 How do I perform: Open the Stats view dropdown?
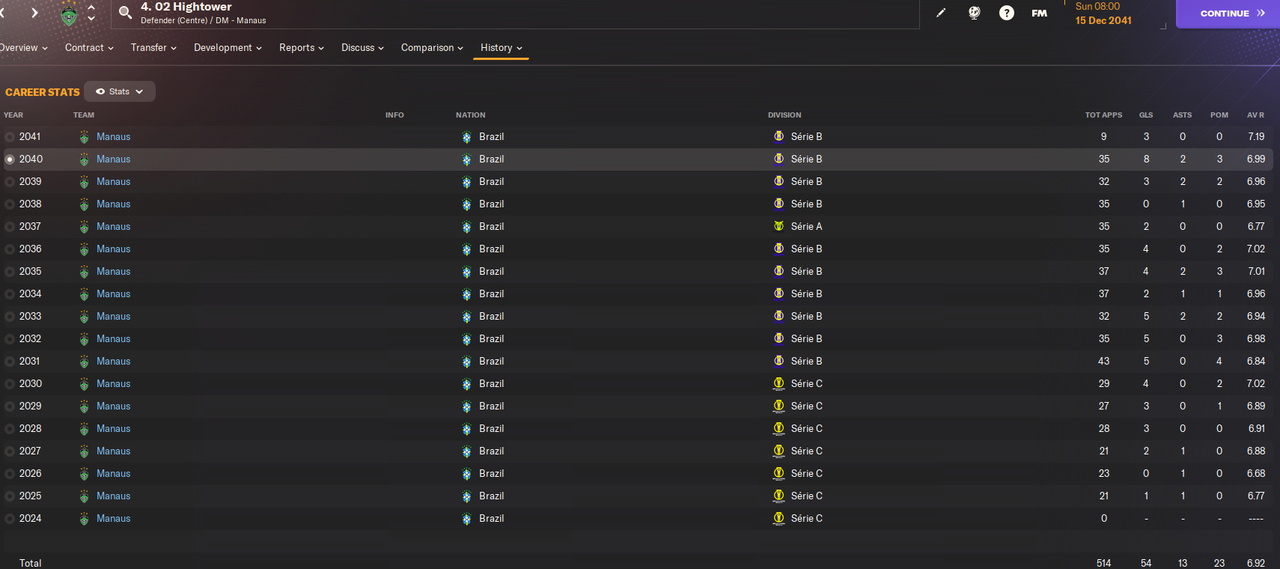point(119,91)
